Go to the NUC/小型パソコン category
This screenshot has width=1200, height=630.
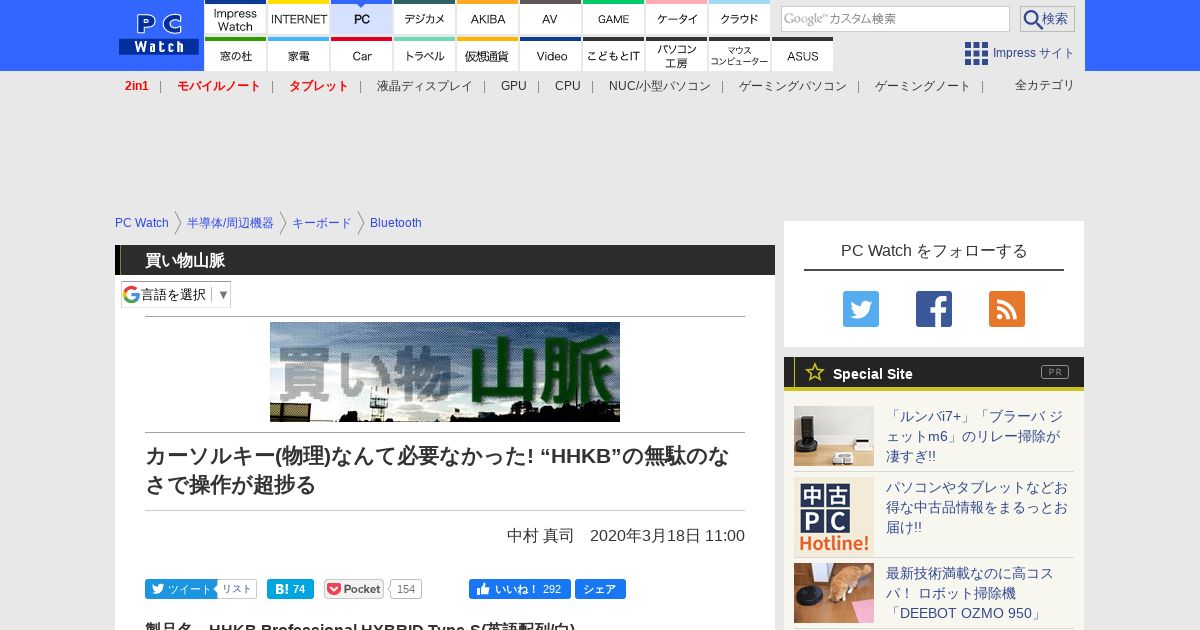pyautogui.click(x=660, y=86)
